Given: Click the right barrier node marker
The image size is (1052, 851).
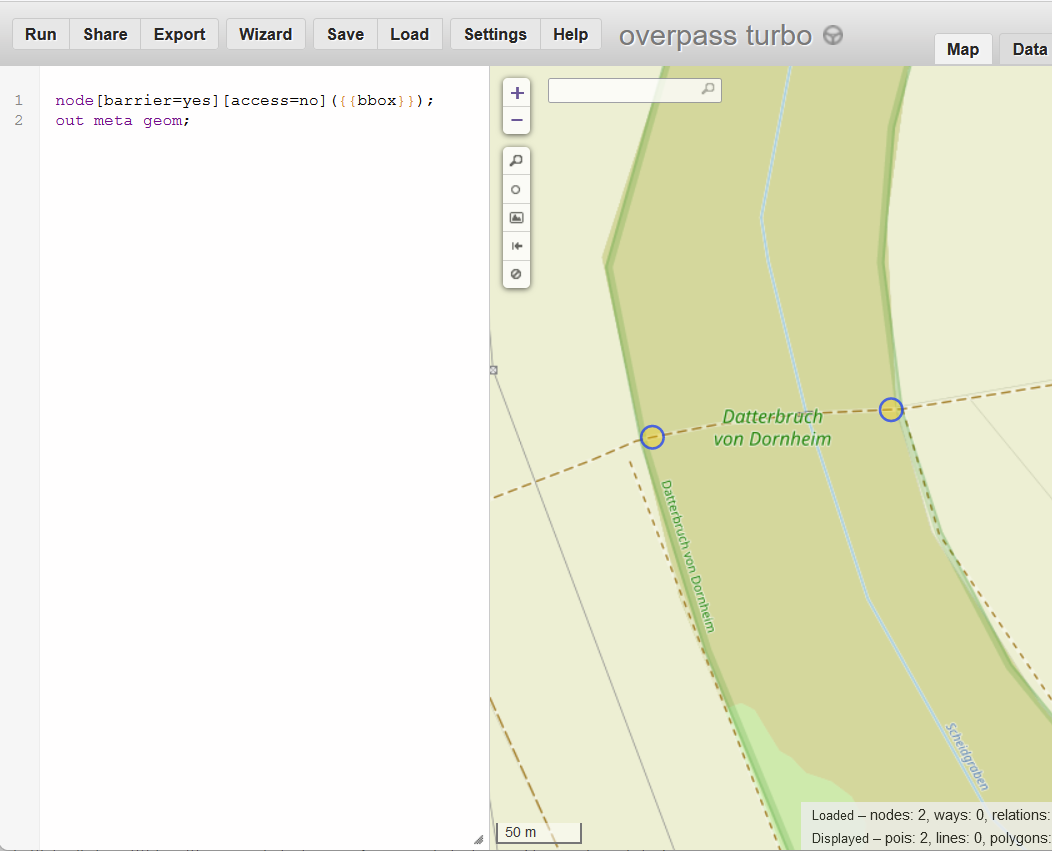Looking at the screenshot, I should [891, 409].
